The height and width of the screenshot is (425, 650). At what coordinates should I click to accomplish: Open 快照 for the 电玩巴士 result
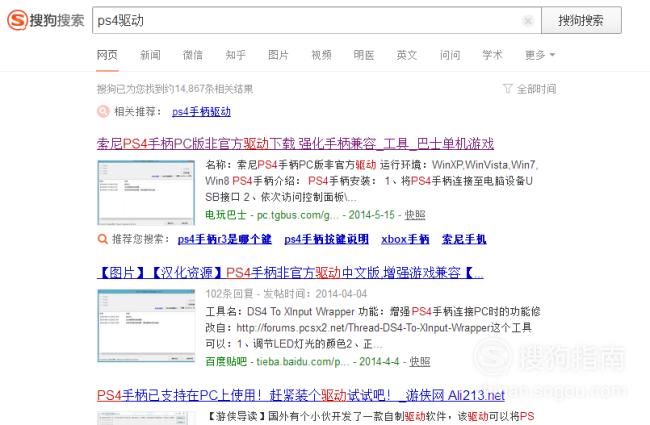point(415,215)
